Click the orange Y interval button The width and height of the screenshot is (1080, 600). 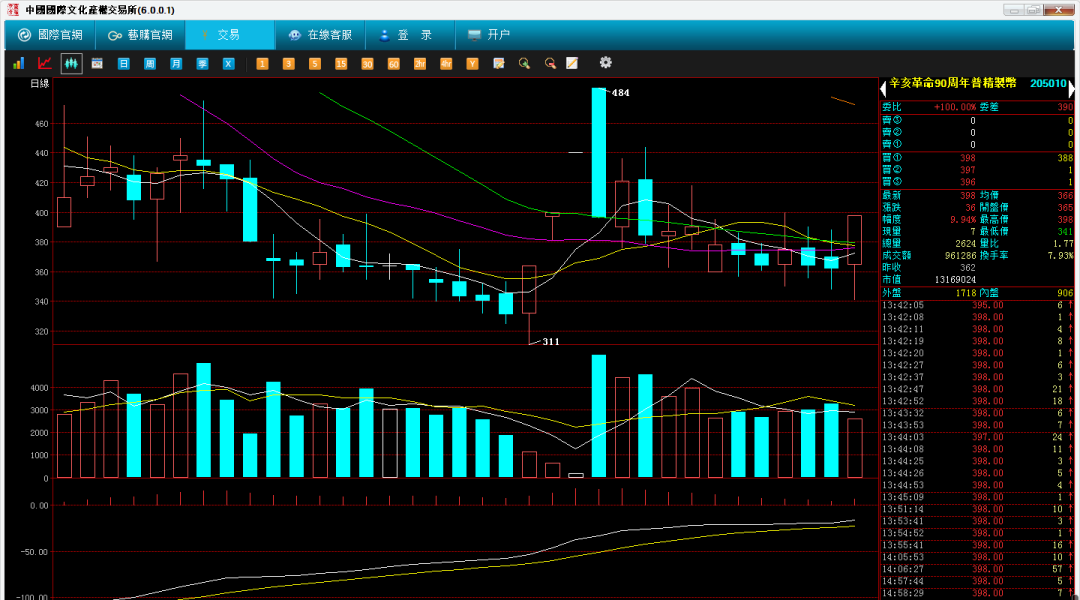(472, 63)
